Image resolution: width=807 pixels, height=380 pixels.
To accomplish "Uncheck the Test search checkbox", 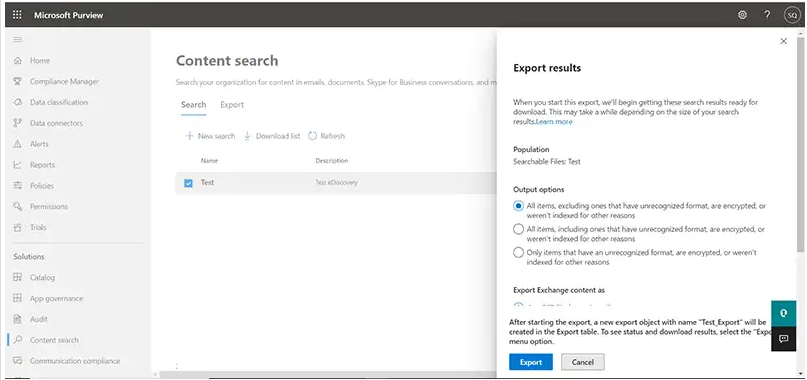I will point(188,183).
